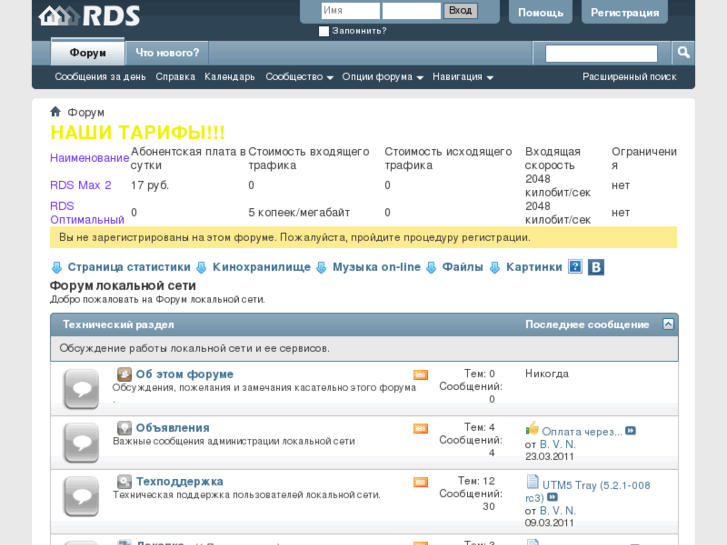Select the Форум tab
The image size is (727, 545).
click(x=88, y=52)
